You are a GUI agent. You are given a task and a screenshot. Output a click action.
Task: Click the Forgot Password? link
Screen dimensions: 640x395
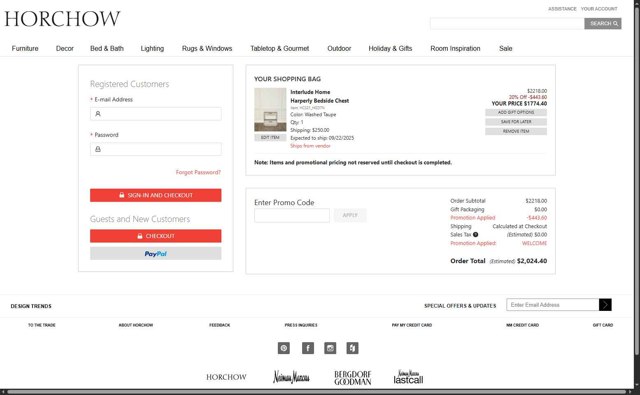click(198, 172)
